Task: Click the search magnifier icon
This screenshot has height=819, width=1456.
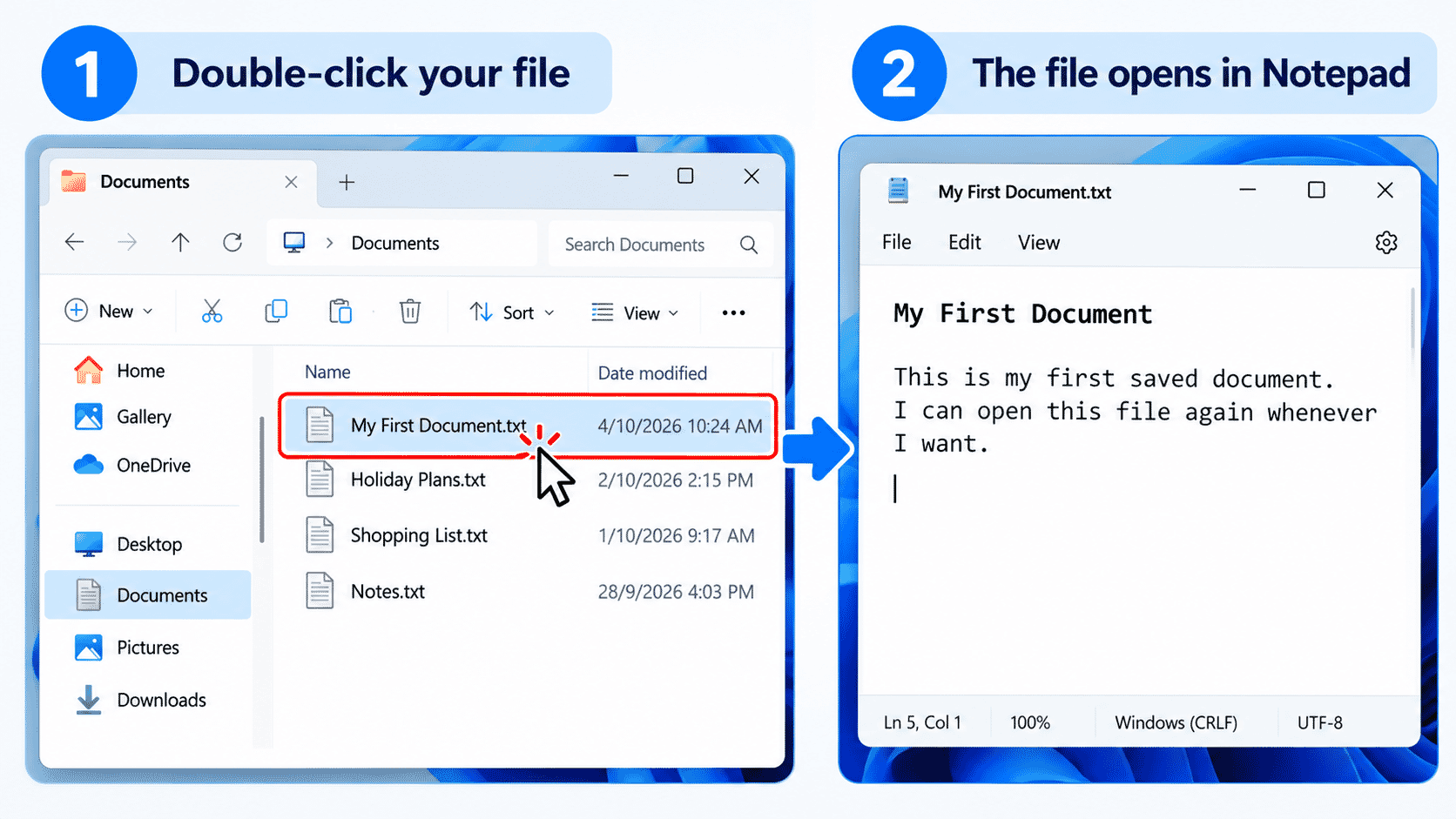Action: [749, 245]
